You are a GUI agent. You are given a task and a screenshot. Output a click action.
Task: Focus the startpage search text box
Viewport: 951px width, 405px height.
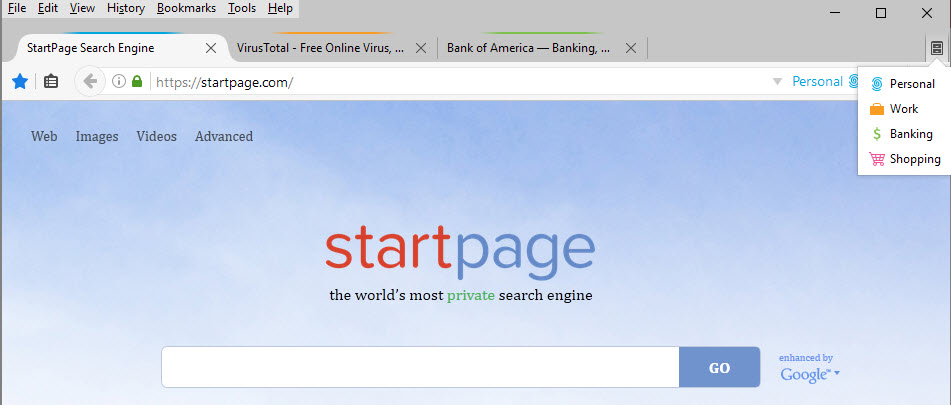coord(420,367)
